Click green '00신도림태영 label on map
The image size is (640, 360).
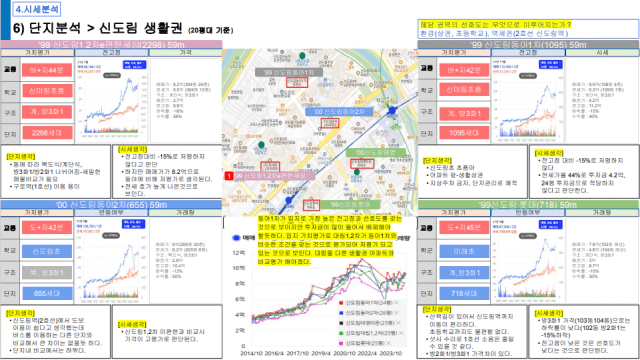pyautogui.click(x=376, y=153)
